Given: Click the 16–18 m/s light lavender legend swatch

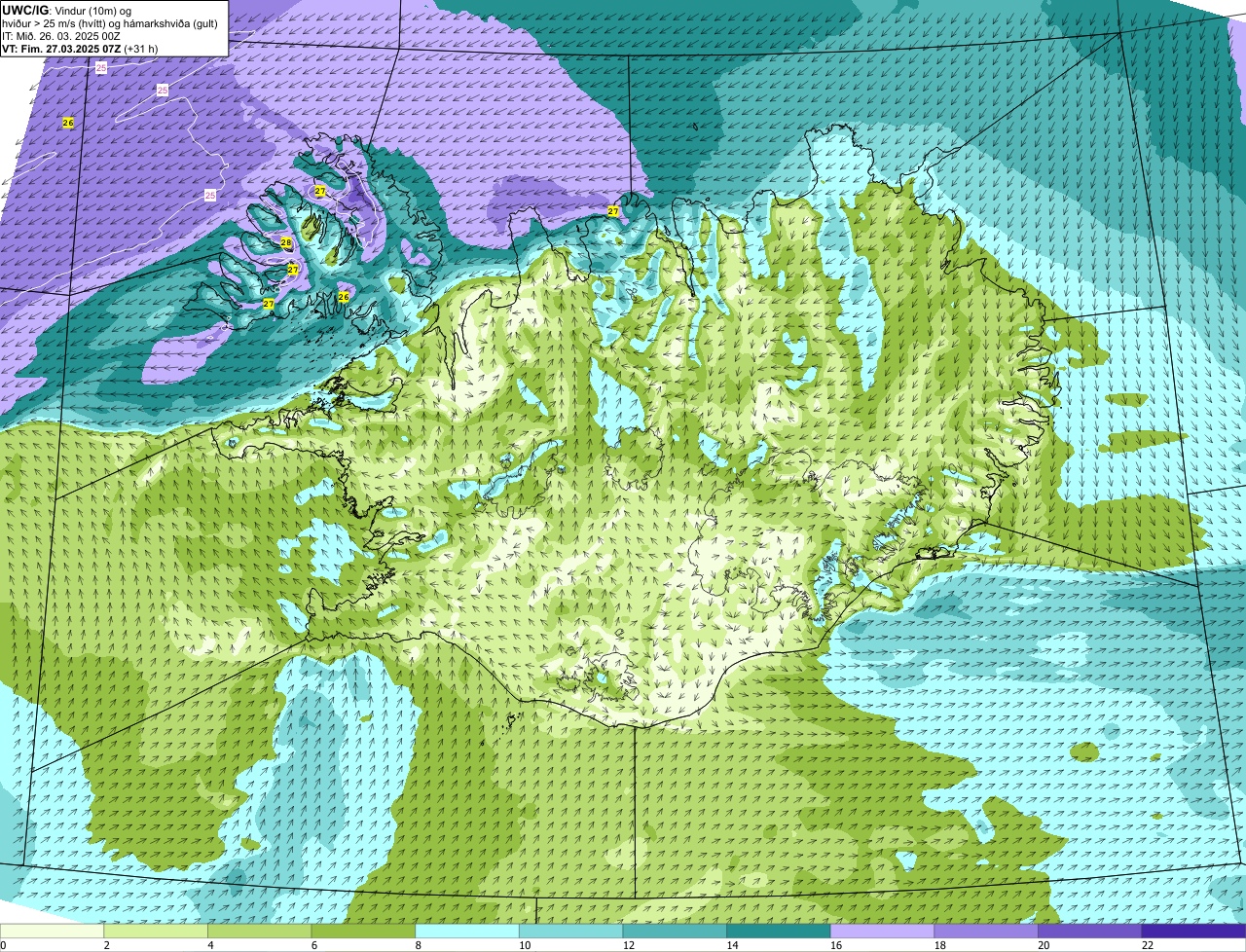Looking at the screenshot, I should (882, 931).
